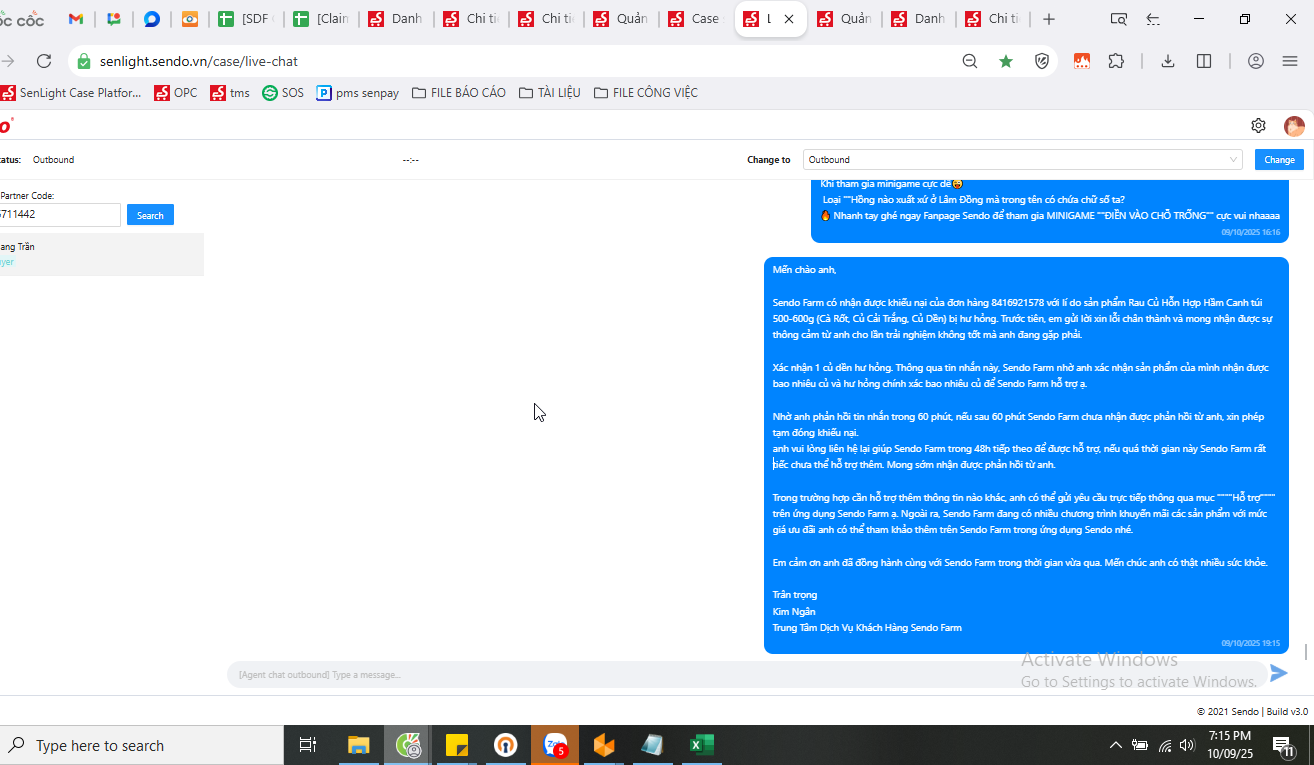Open Zalo with 5 unread badge
The image size is (1314, 765).
pos(555,745)
